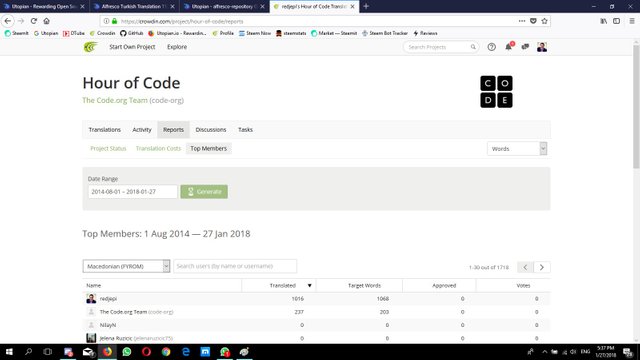Open The Code.org Team owner link
The image size is (640, 360).
point(115,100)
